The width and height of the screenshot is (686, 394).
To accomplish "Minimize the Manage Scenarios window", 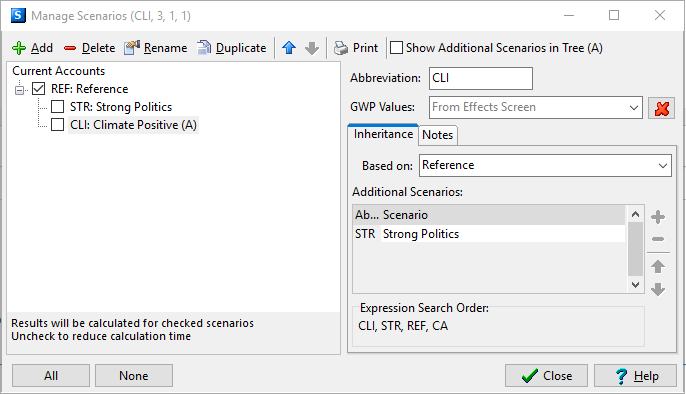I will [569, 15].
